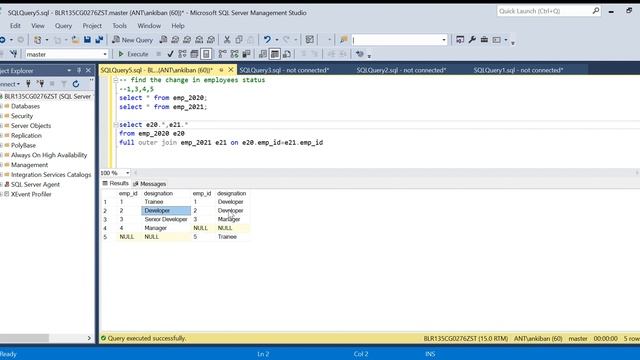Image resolution: width=640 pixels, height=360 pixels.
Task: Open the Help menu
Action: point(178,26)
